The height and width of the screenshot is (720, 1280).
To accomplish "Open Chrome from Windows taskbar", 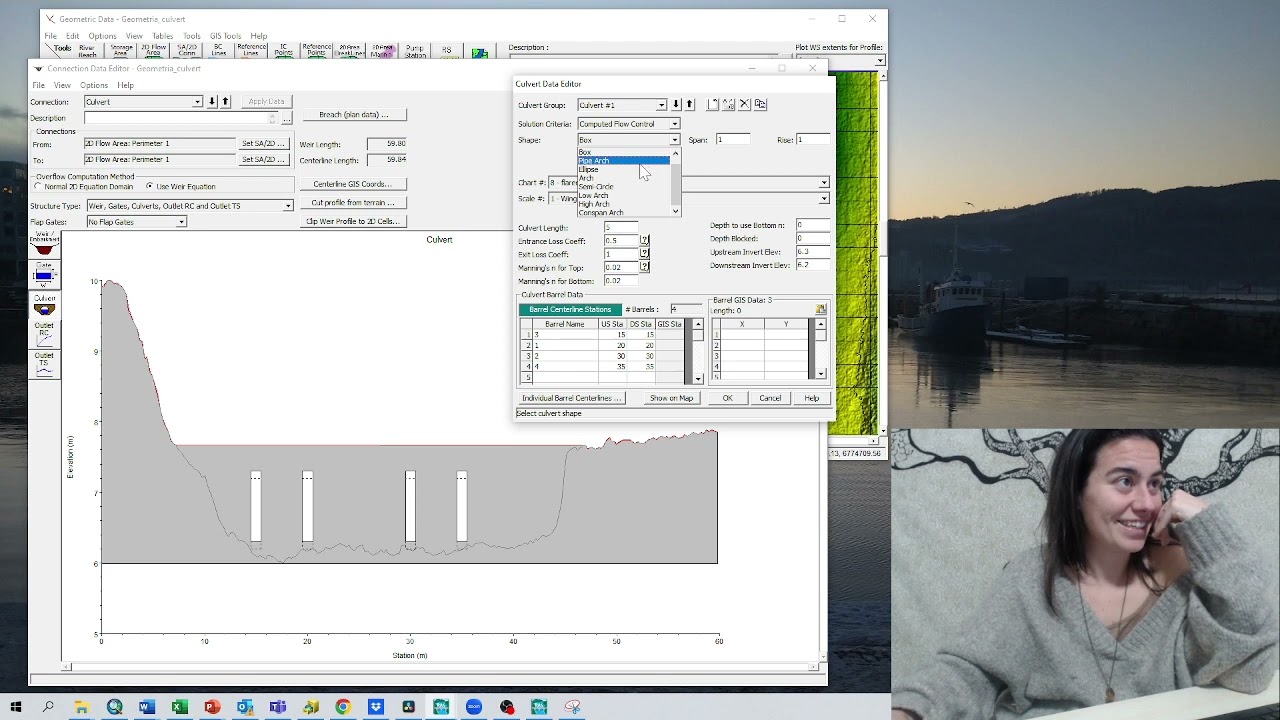I will pos(343,707).
